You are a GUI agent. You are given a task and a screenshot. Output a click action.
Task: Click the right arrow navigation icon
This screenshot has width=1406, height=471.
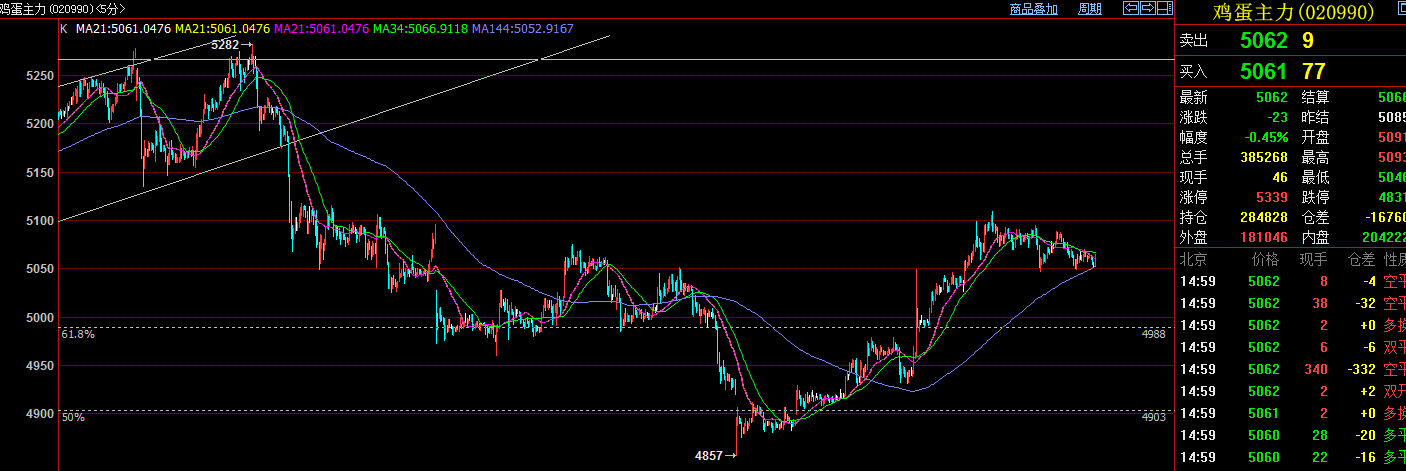click(x=1148, y=9)
